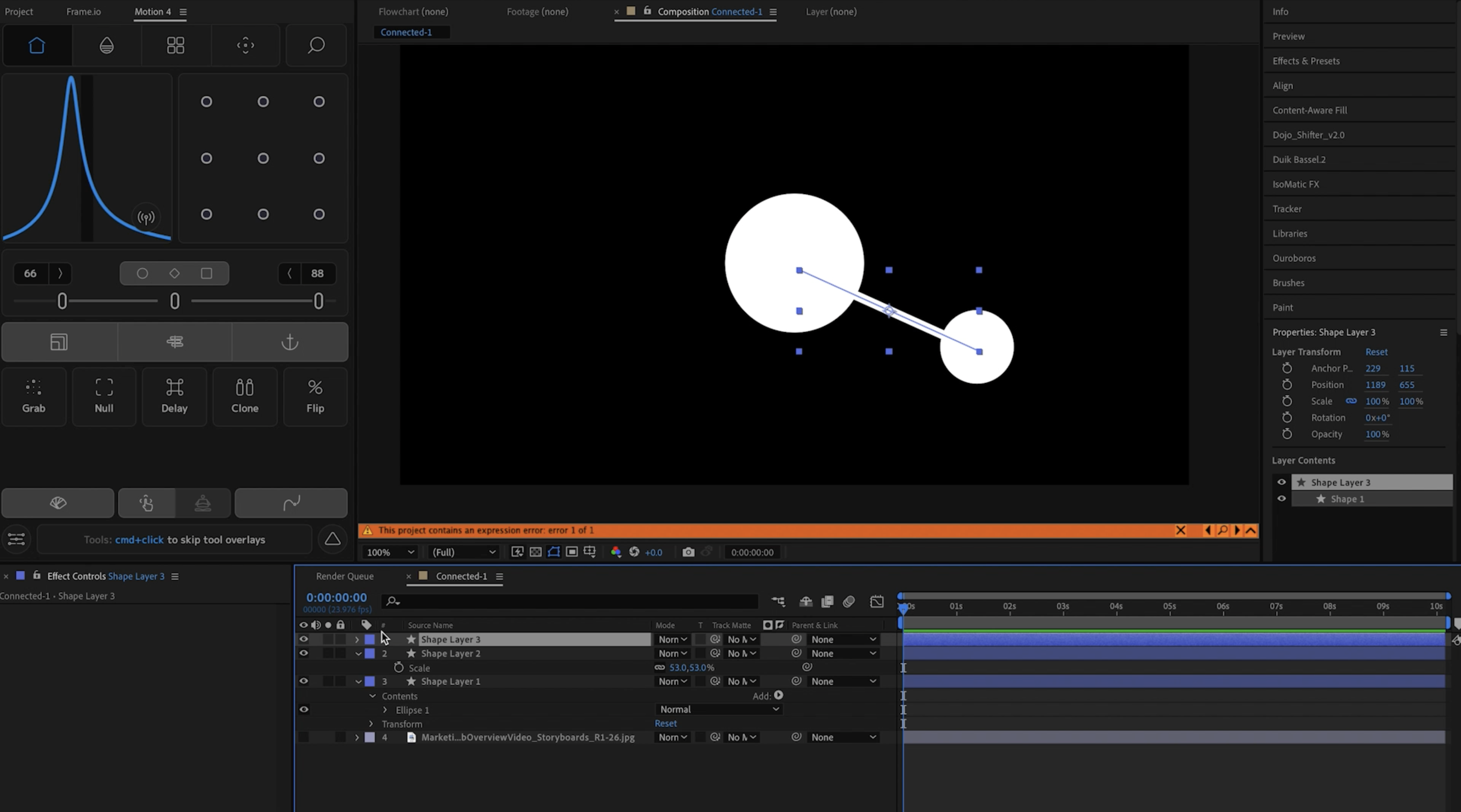The image size is (1461, 812).
Task: Click the anchor icon in Motion 4
Action: tap(290, 342)
